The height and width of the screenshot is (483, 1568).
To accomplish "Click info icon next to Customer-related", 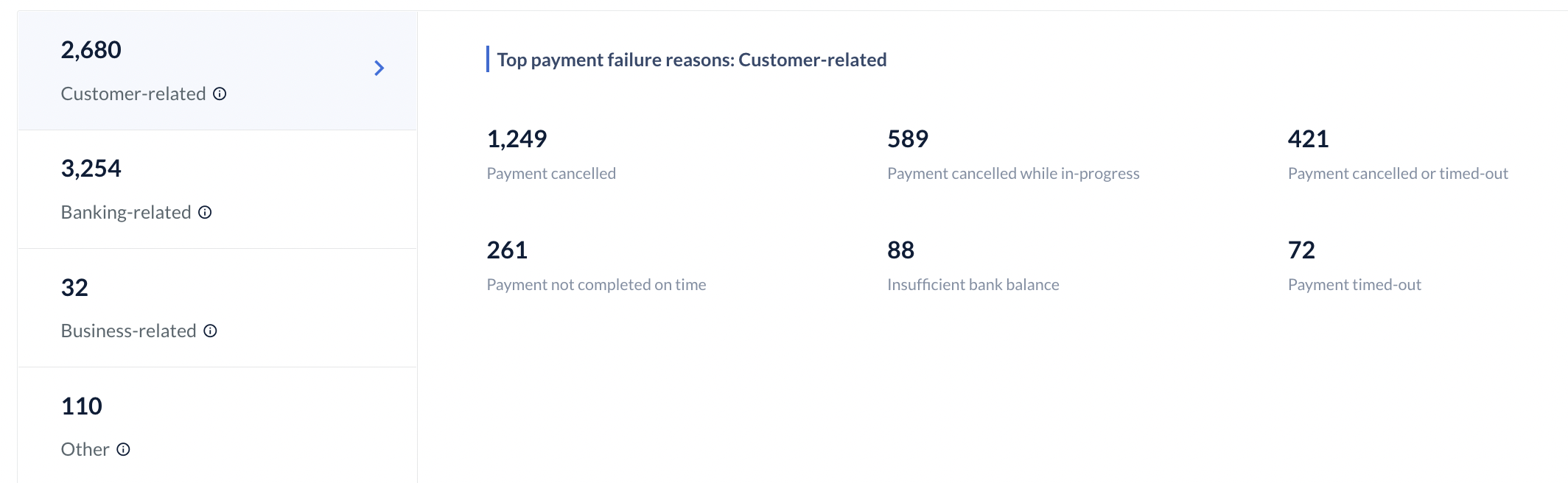I will [x=220, y=94].
